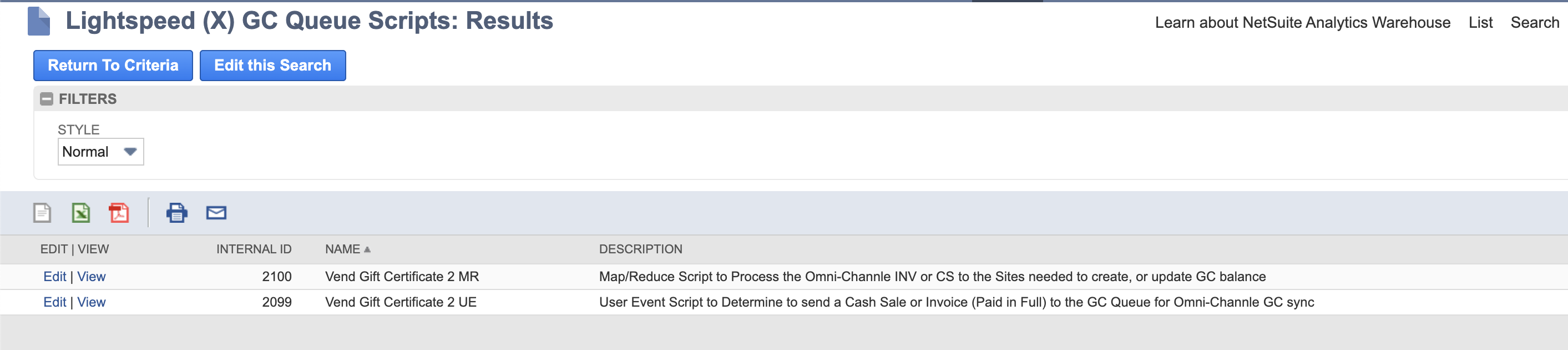Image resolution: width=1568 pixels, height=350 pixels.
Task: Sort by Description column header
Action: pyautogui.click(x=640, y=249)
